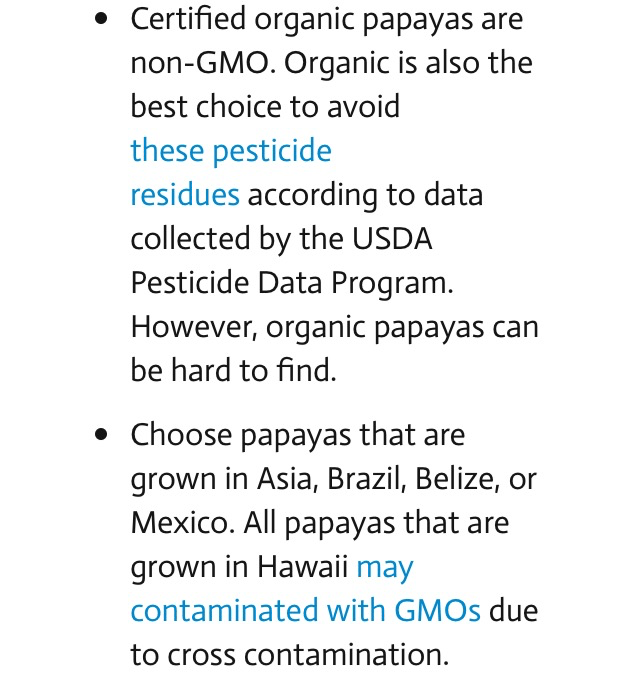This screenshot has height=685, width=640.
Task: Click the phrase "best choice to avoid"
Action: pyautogui.click(x=265, y=106)
